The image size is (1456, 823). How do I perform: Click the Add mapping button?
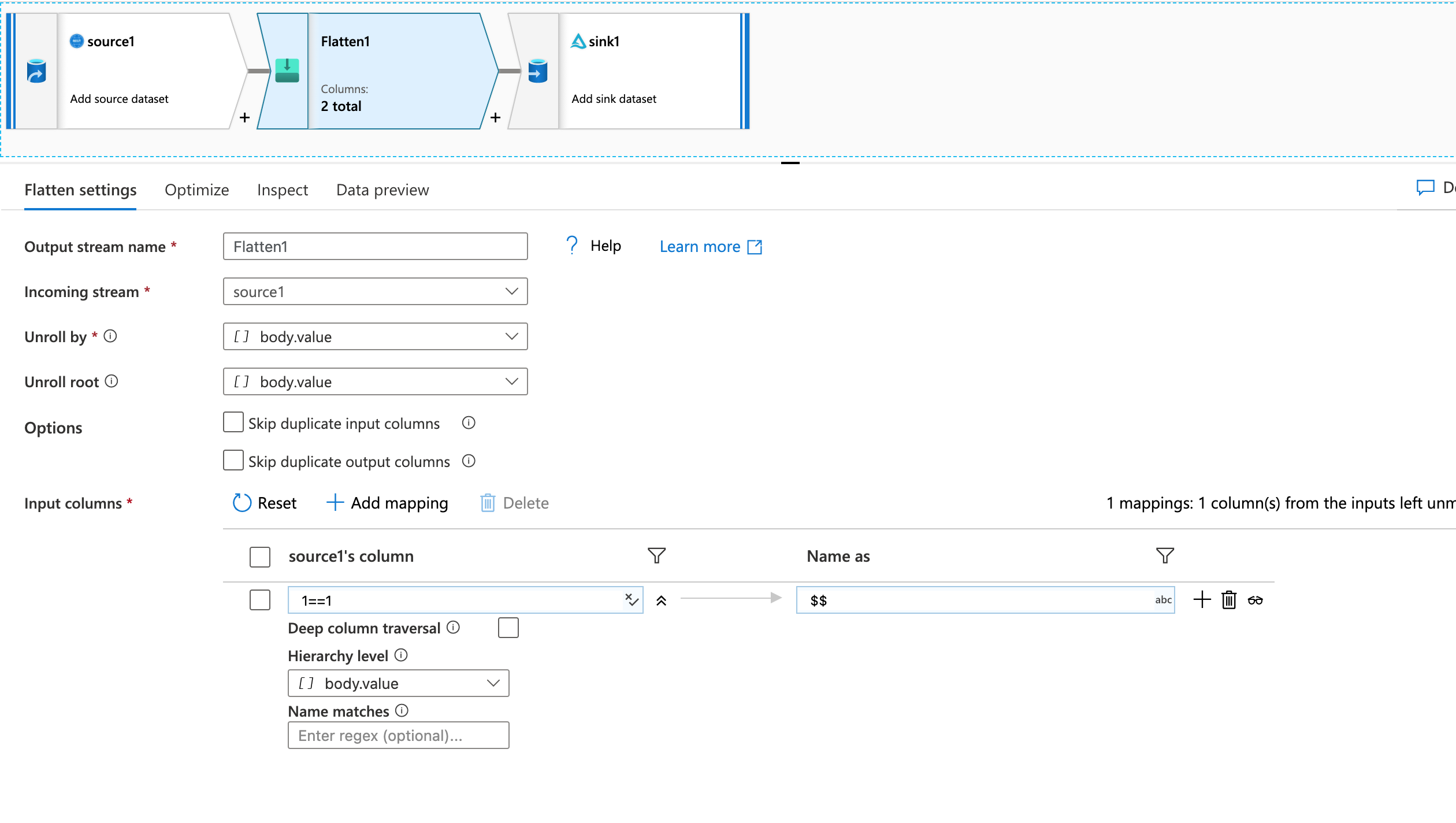[x=388, y=503]
